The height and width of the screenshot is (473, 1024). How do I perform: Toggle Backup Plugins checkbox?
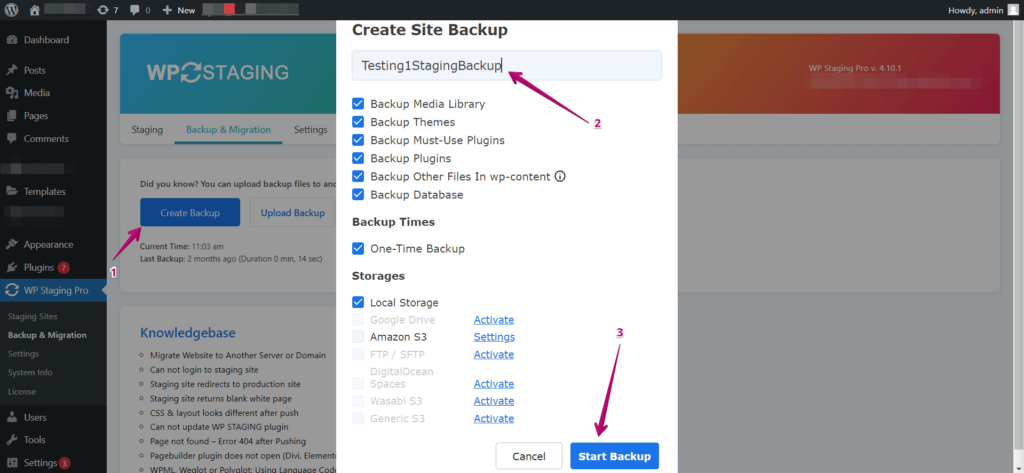[358, 158]
